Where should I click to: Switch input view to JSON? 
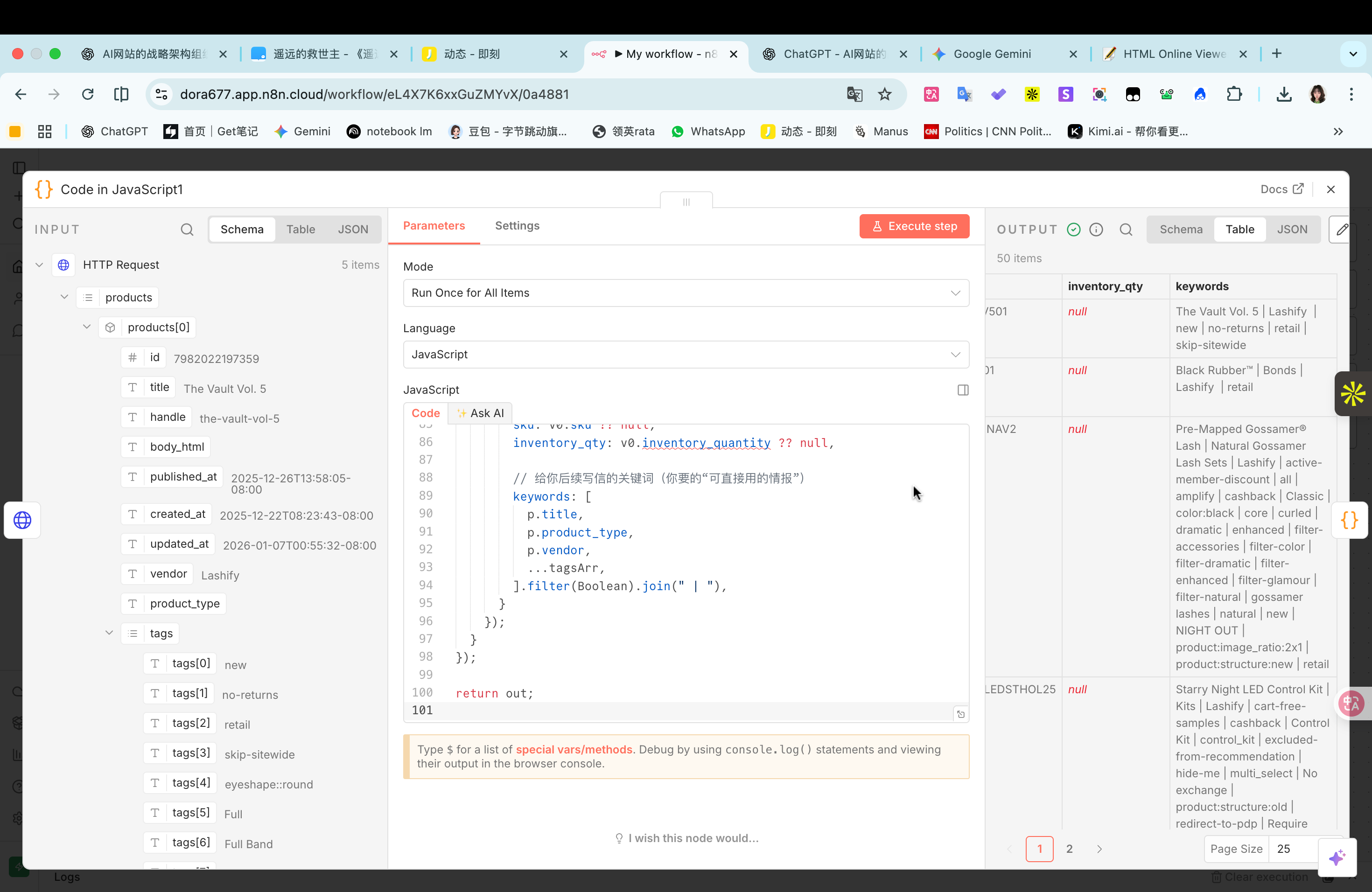click(x=352, y=230)
